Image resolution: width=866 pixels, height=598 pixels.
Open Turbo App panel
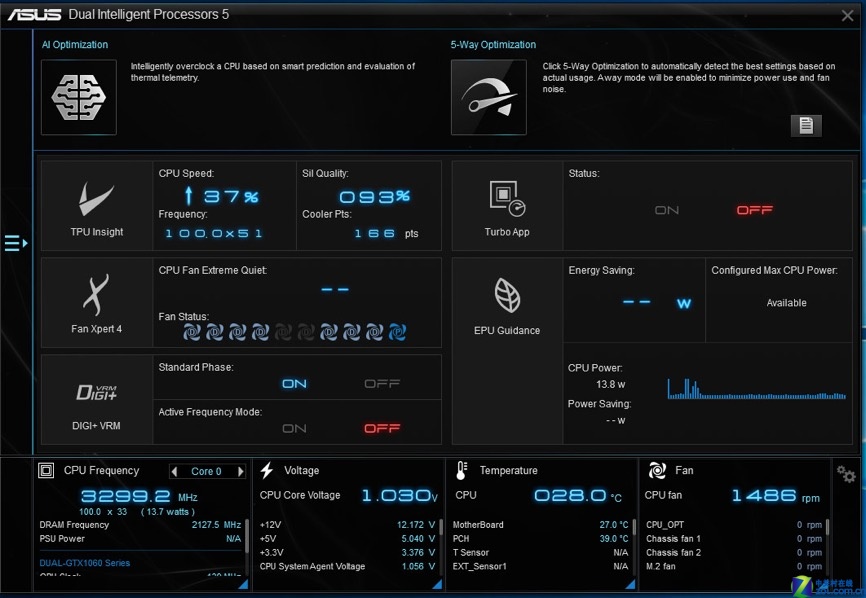point(507,206)
